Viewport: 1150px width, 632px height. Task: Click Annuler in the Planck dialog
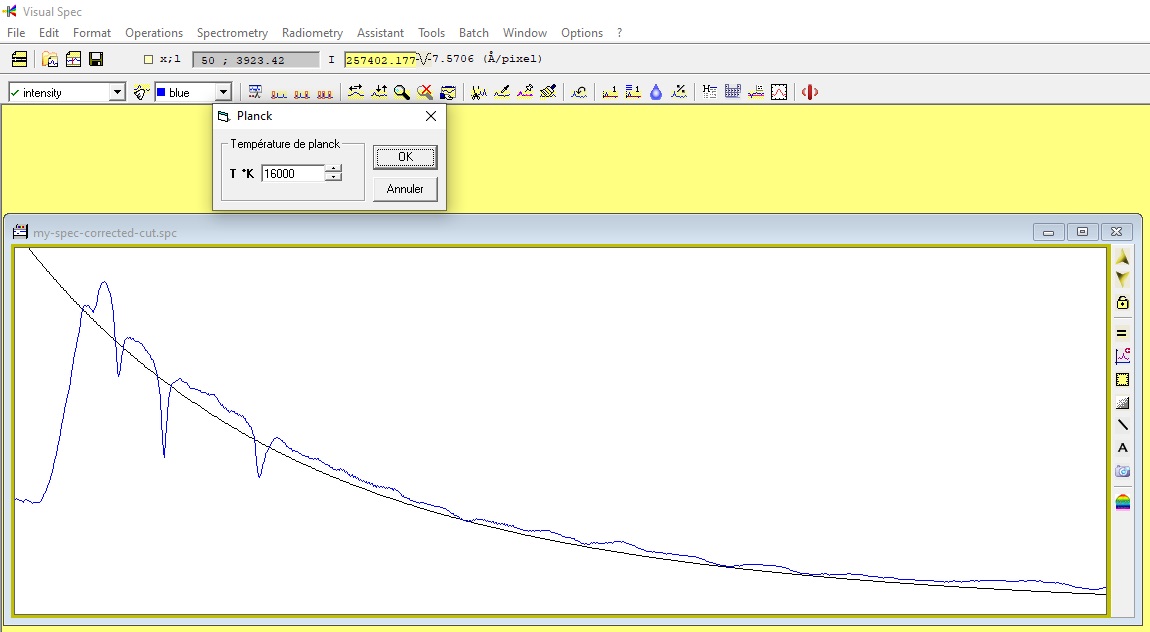405,189
